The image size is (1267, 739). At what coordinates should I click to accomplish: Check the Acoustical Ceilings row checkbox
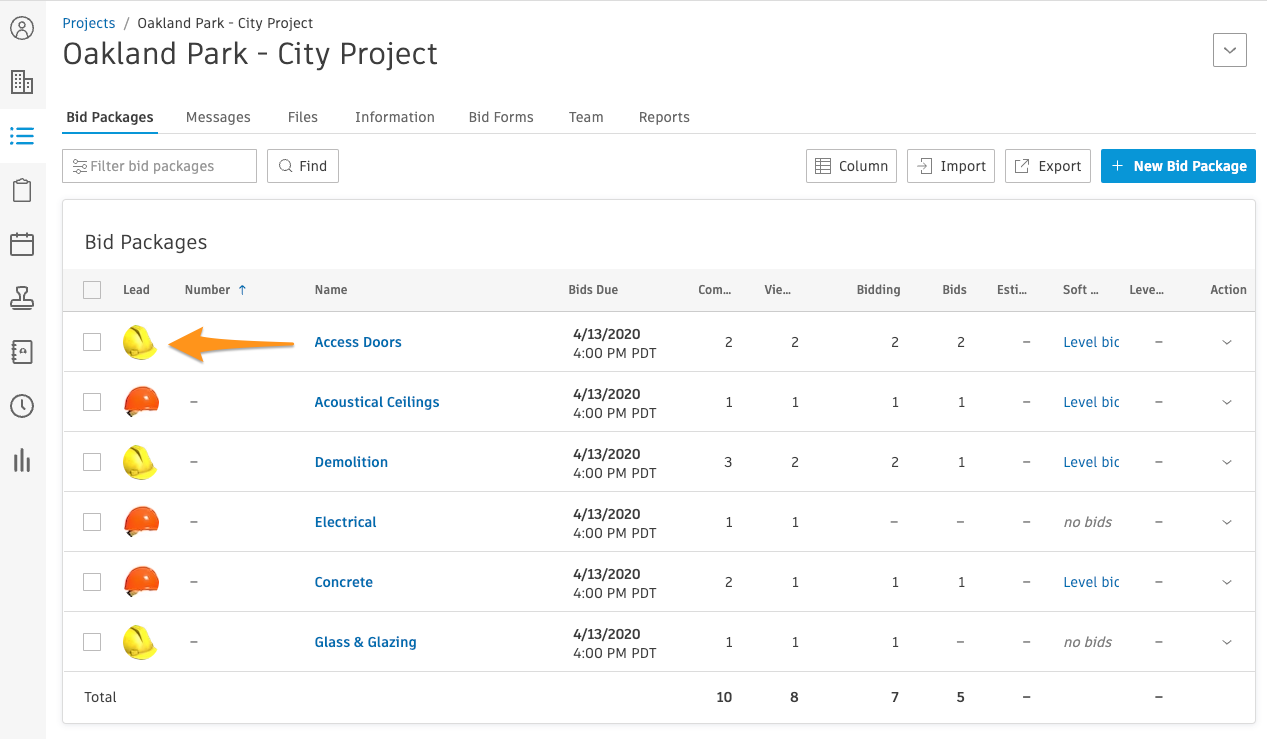coord(92,402)
